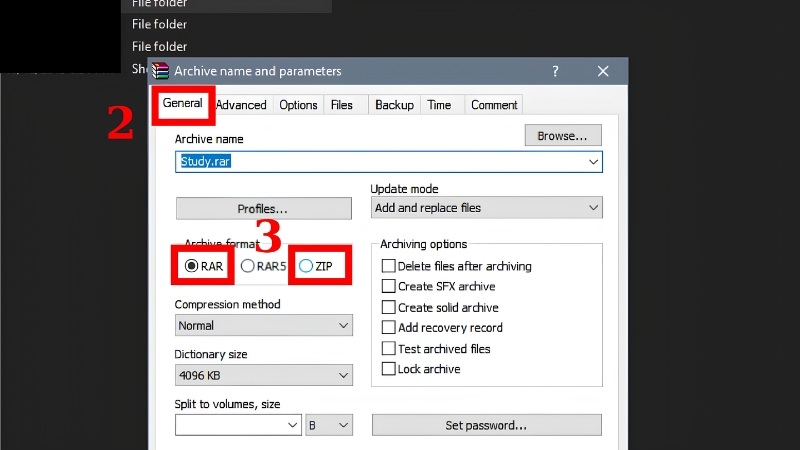Click the Profiles... button
Viewport: 800px width, 450px height.
coord(264,209)
